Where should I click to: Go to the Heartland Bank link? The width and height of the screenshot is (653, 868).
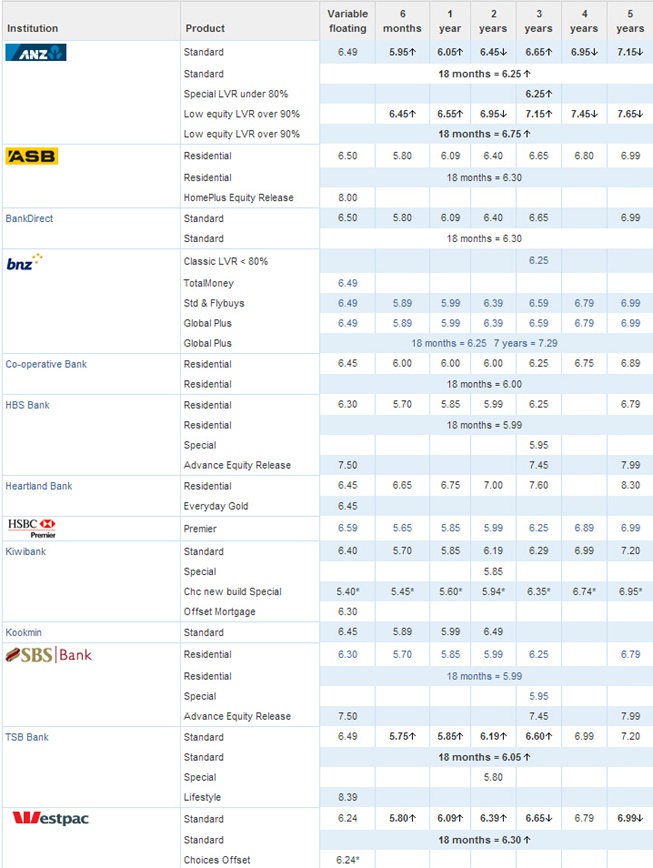(39, 486)
